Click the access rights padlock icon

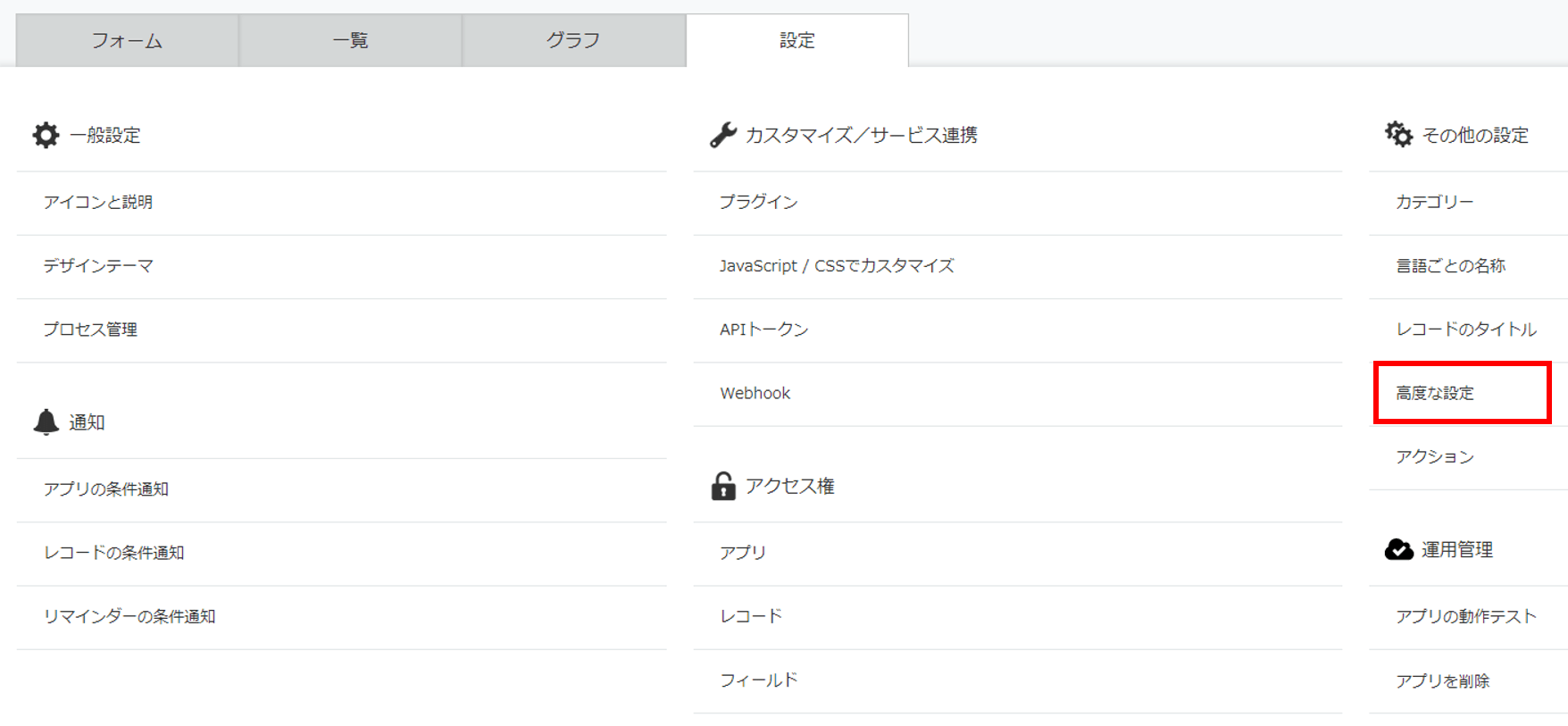[722, 486]
